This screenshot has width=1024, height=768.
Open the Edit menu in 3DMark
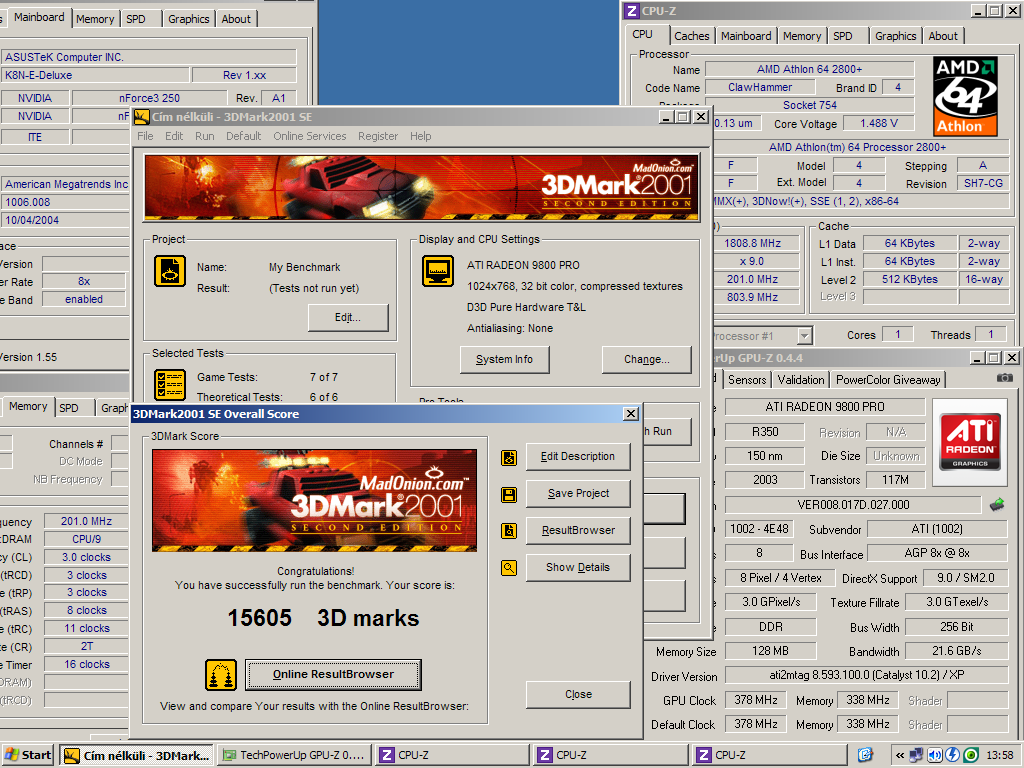(x=174, y=136)
